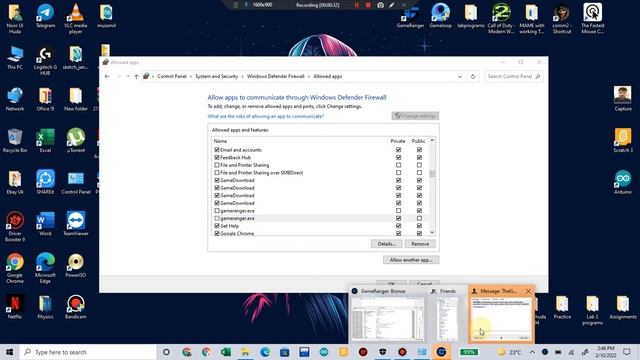This screenshot has height=360, width=640.
Task: Uncheck the Feedback Hub app checkbox
Action: click(x=217, y=158)
